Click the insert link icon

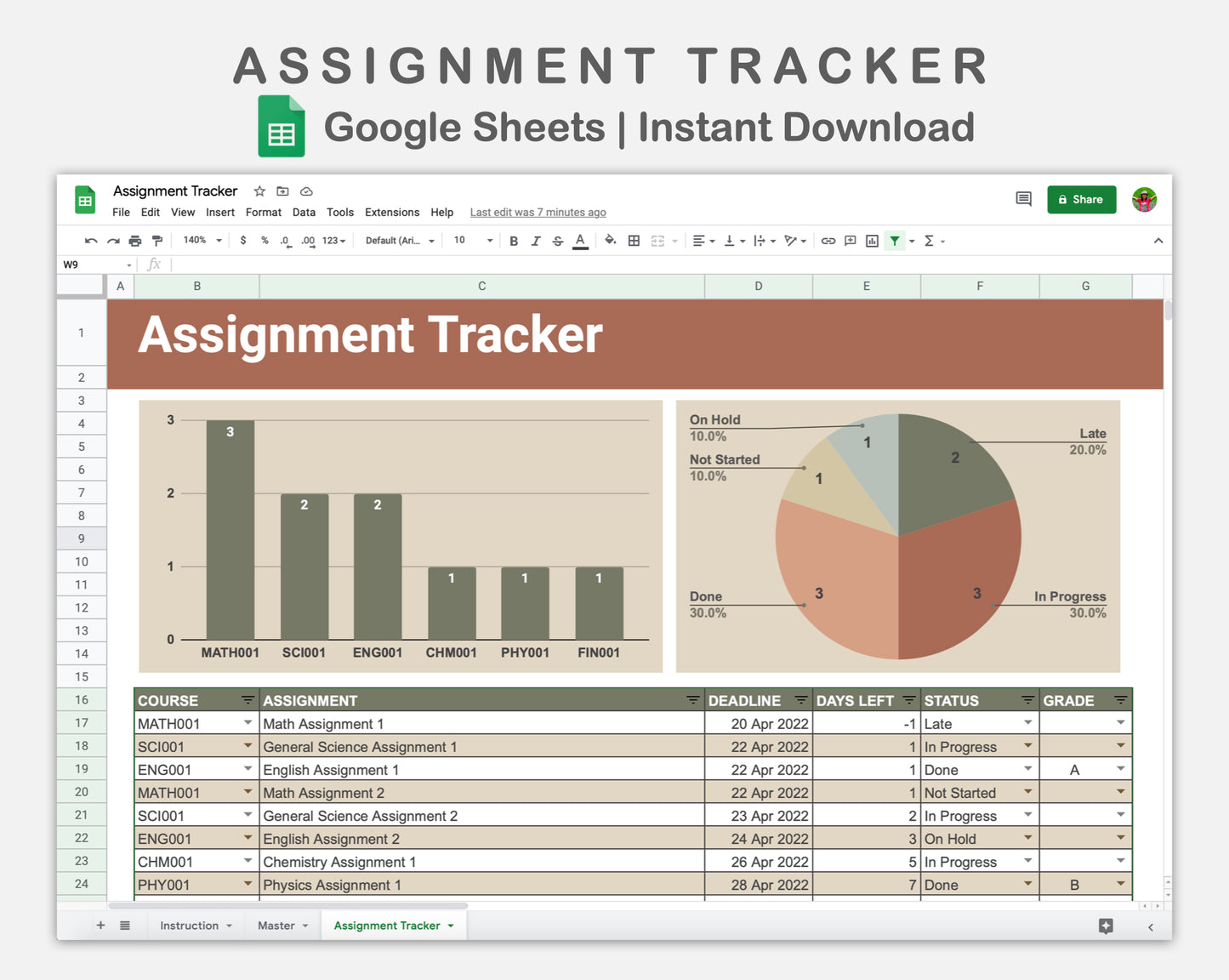(828, 241)
